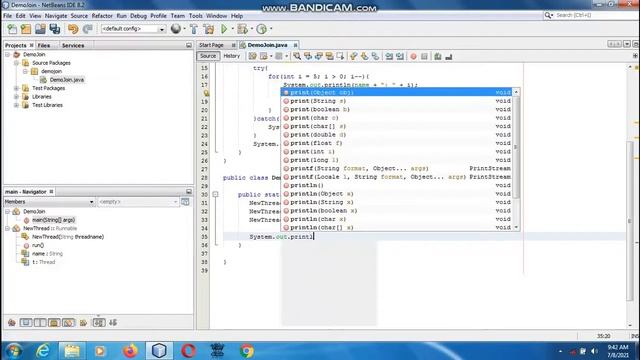This screenshot has width=640, height=360.
Task: Click the Open Project toolbar icon
Action: click(x=40, y=29)
